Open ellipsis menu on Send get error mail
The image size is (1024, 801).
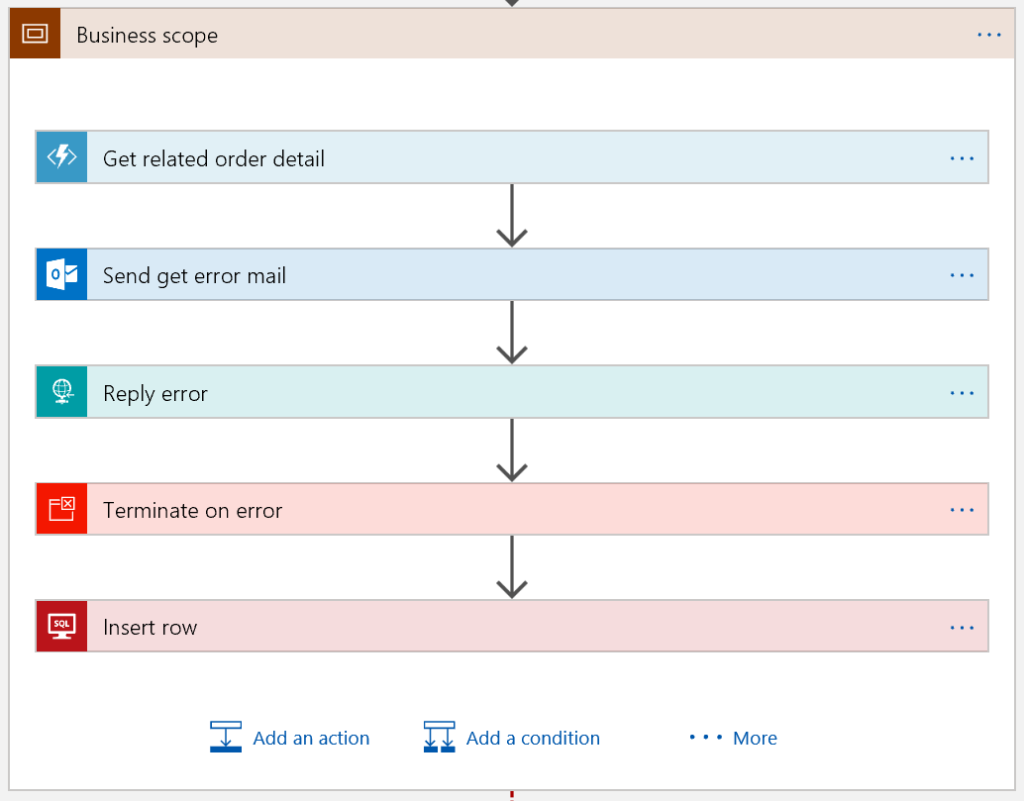[962, 275]
